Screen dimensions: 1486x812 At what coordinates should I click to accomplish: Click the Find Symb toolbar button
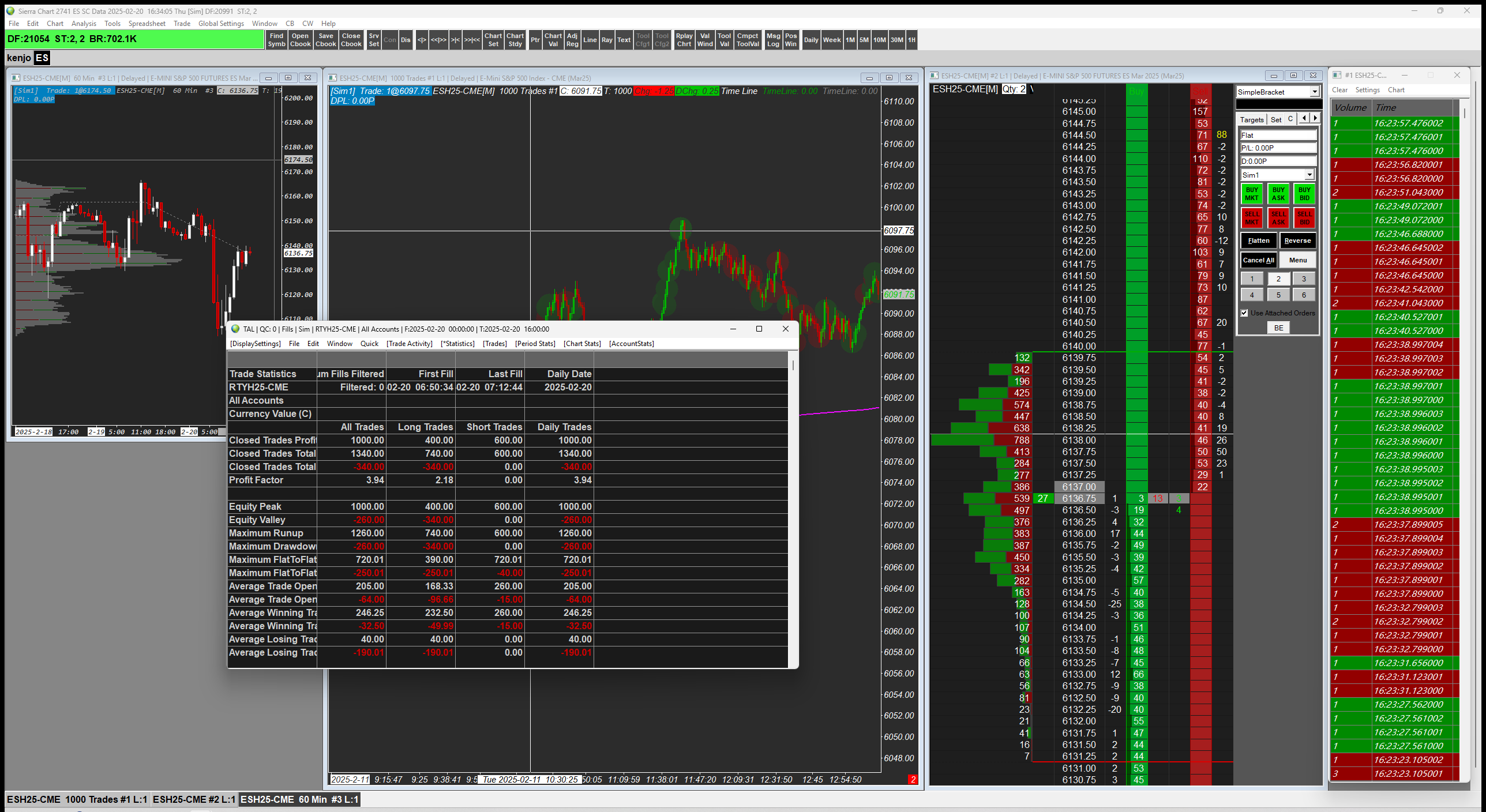[x=276, y=40]
